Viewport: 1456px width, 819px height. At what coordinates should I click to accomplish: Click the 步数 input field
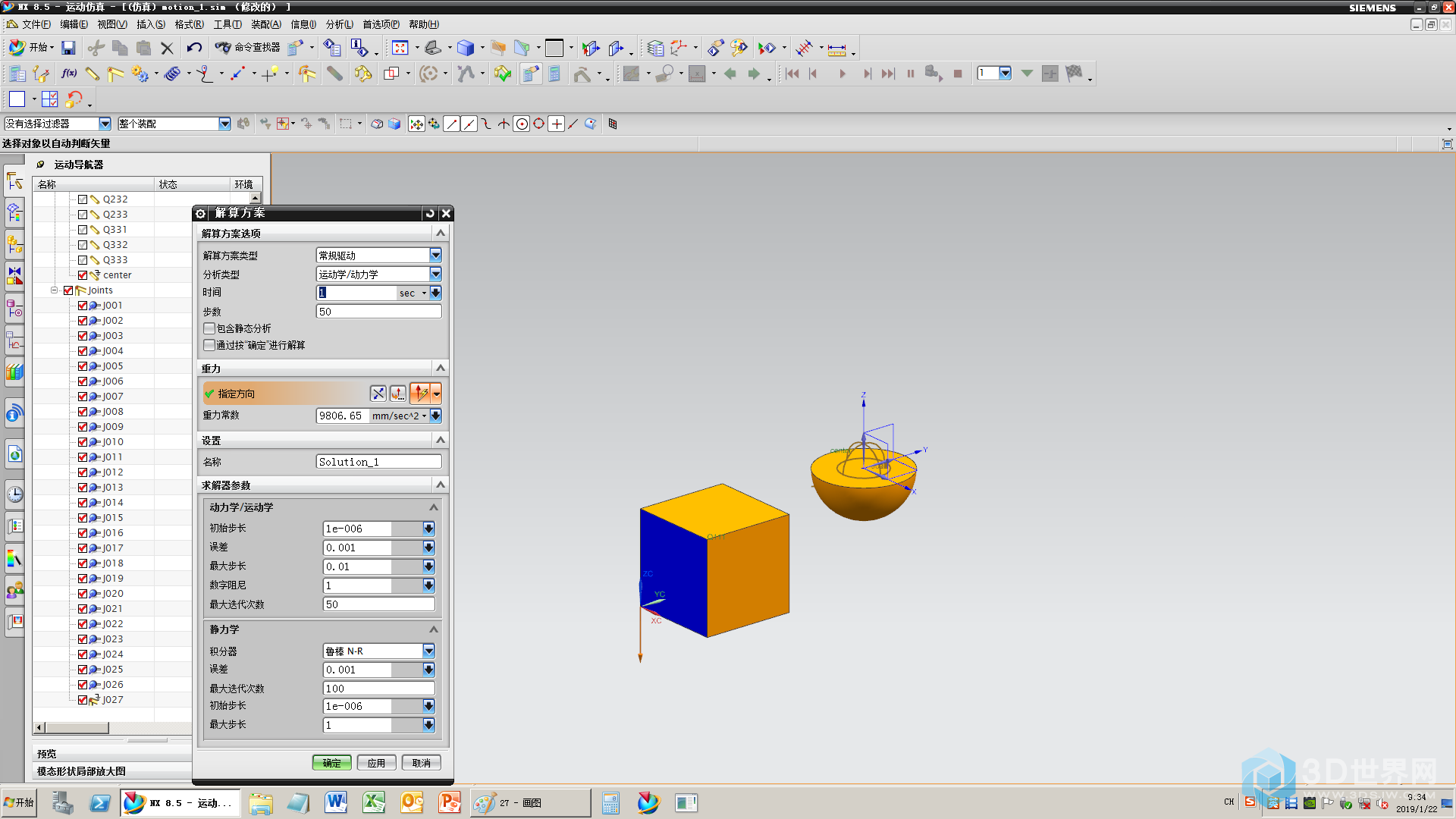pyautogui.click(x=378, y=312)
